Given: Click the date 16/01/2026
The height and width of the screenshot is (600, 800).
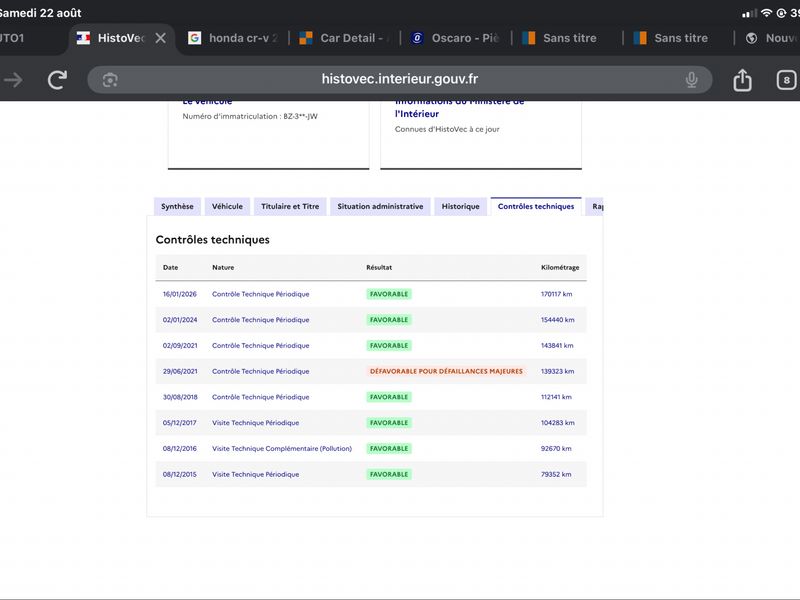Looking at the screenshot, I should [180, 294].
